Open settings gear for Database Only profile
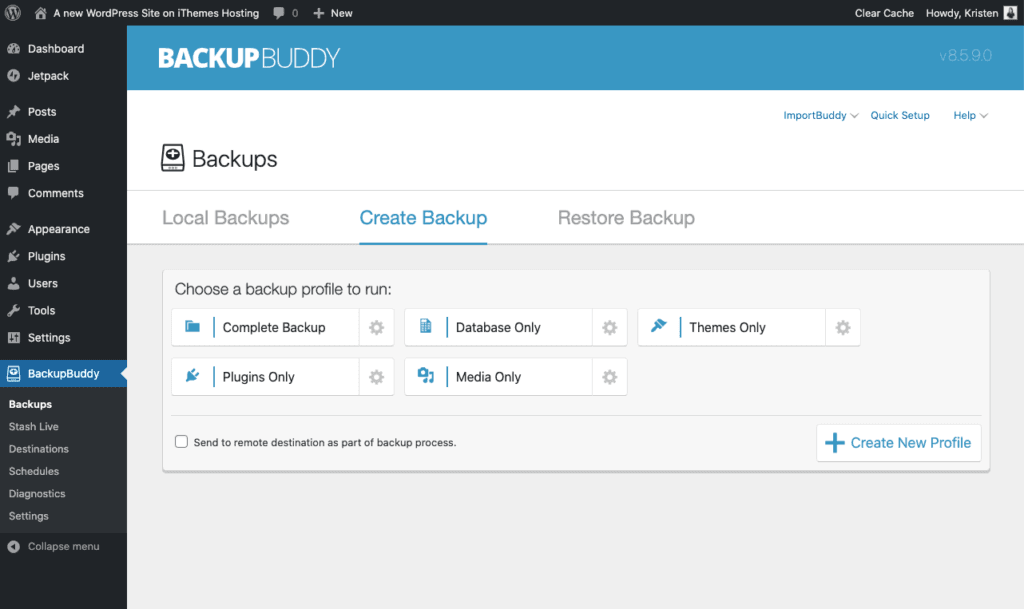Screen dimensions: 1024x609 [x=609, y=327]
